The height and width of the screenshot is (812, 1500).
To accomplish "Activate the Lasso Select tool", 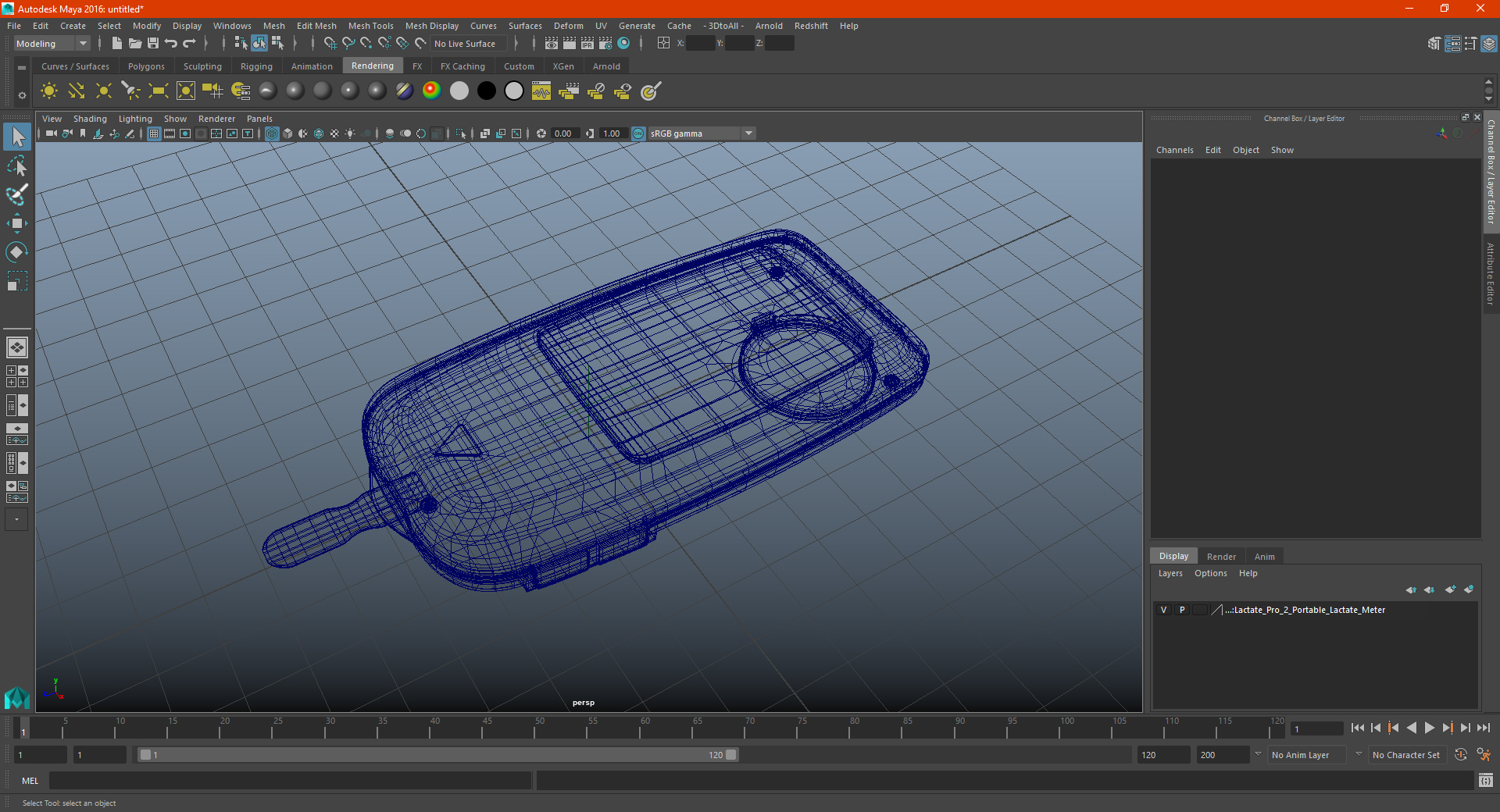I will [x=17, y=166].
